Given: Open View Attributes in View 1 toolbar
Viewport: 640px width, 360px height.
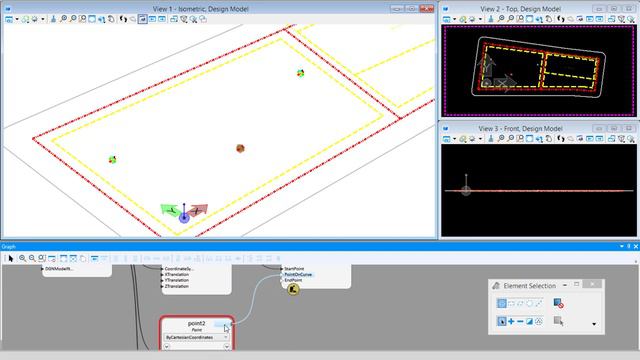Looking at the screenshot, I should [x=9, y=19].
